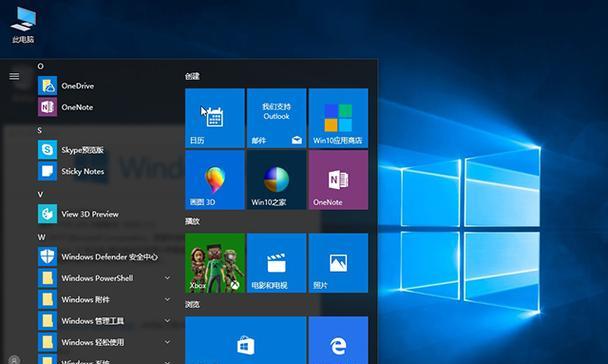
Task: Expand the Start menu hamburger button
Action: 14,76
